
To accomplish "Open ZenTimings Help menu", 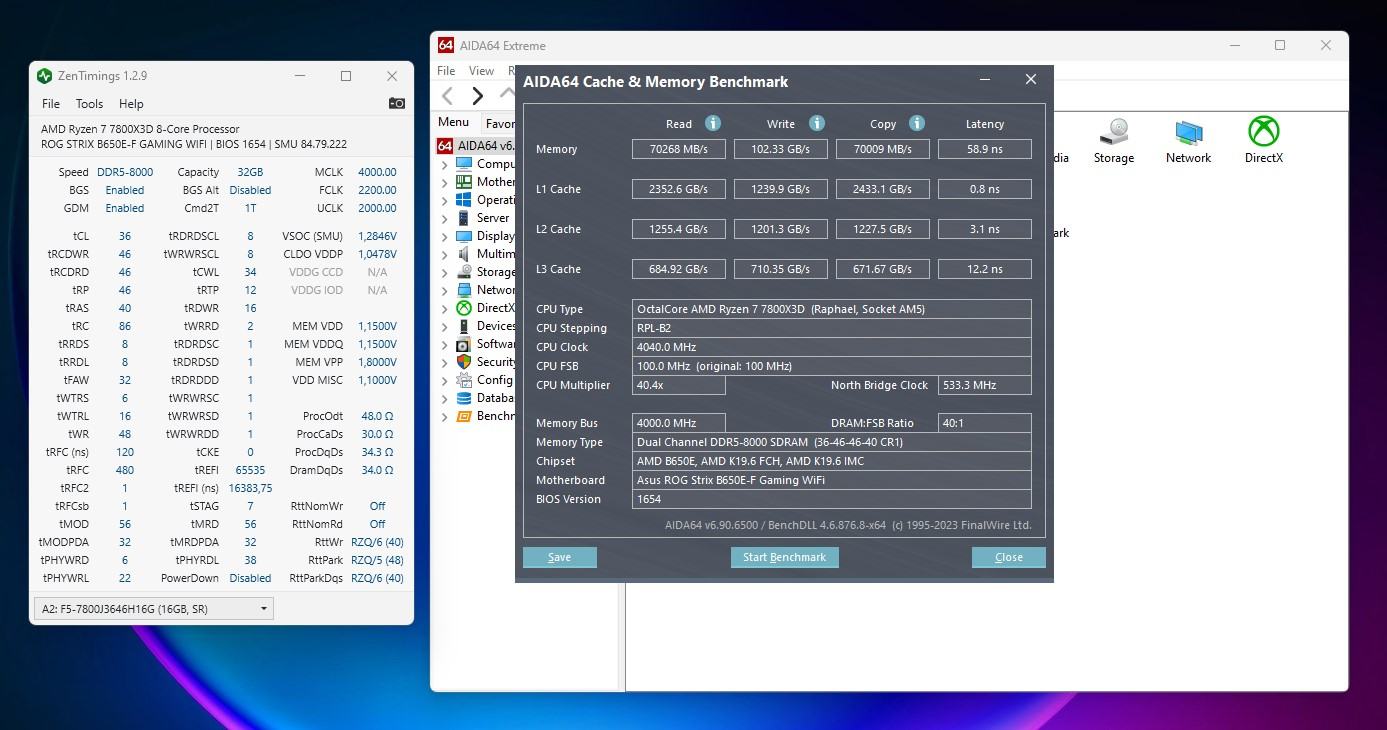I will point(131,103).
